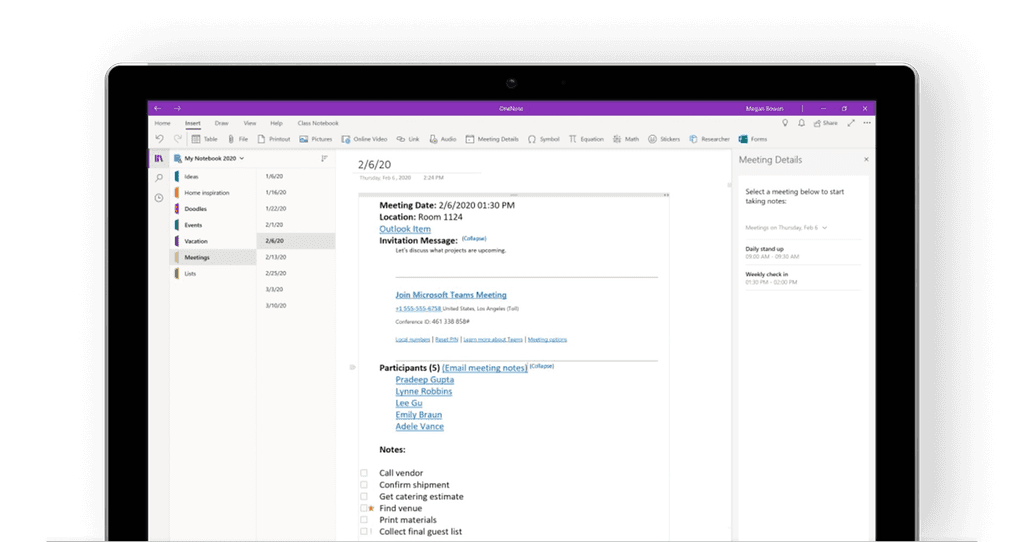
Task: Click the Undo icon in the toolbar
Action: click(x=159, y=139)
